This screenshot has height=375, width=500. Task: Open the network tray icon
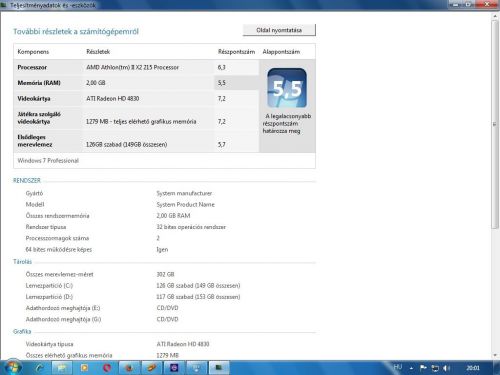point(435,368)
